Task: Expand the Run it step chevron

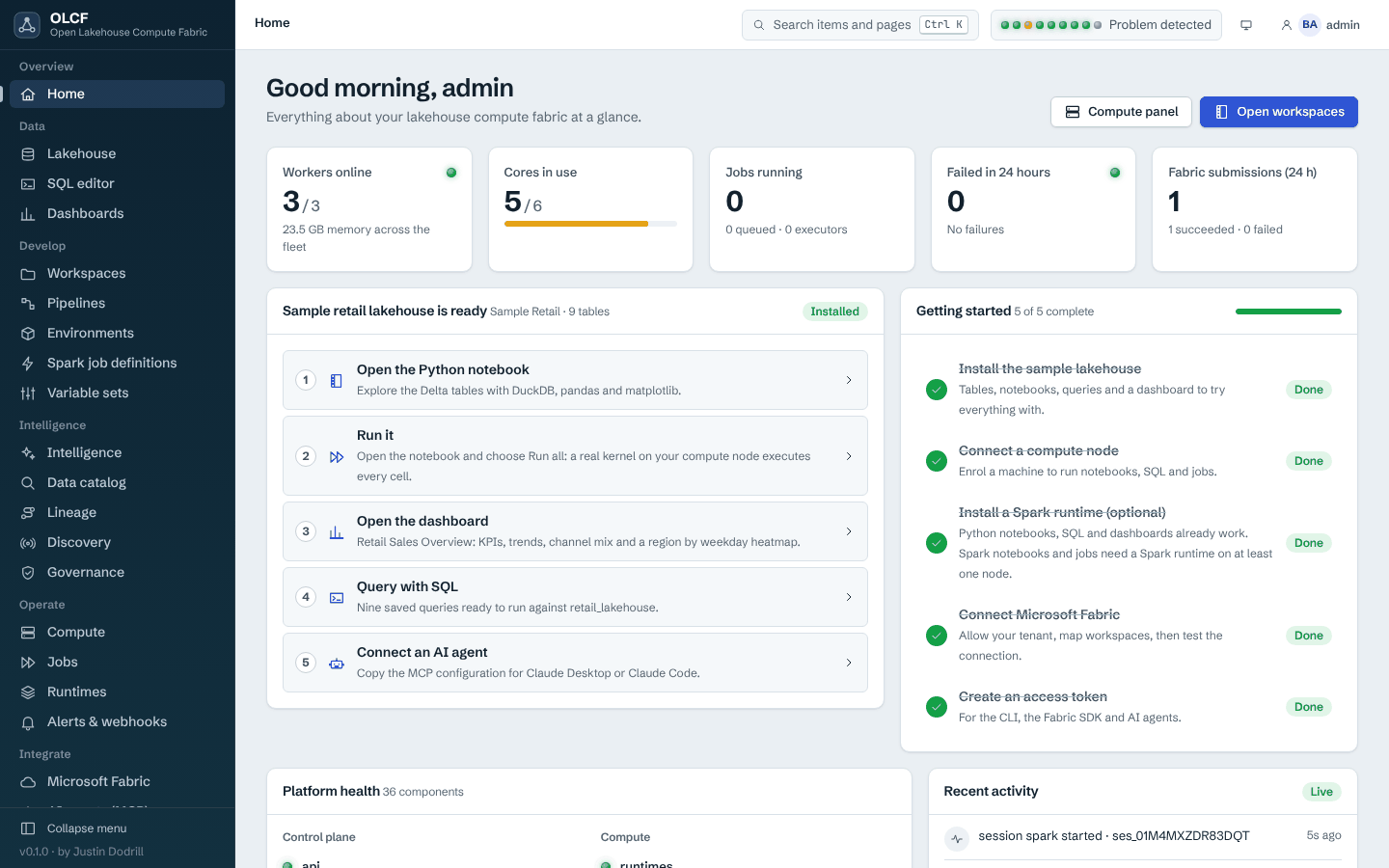Action: tap(849, 456)
